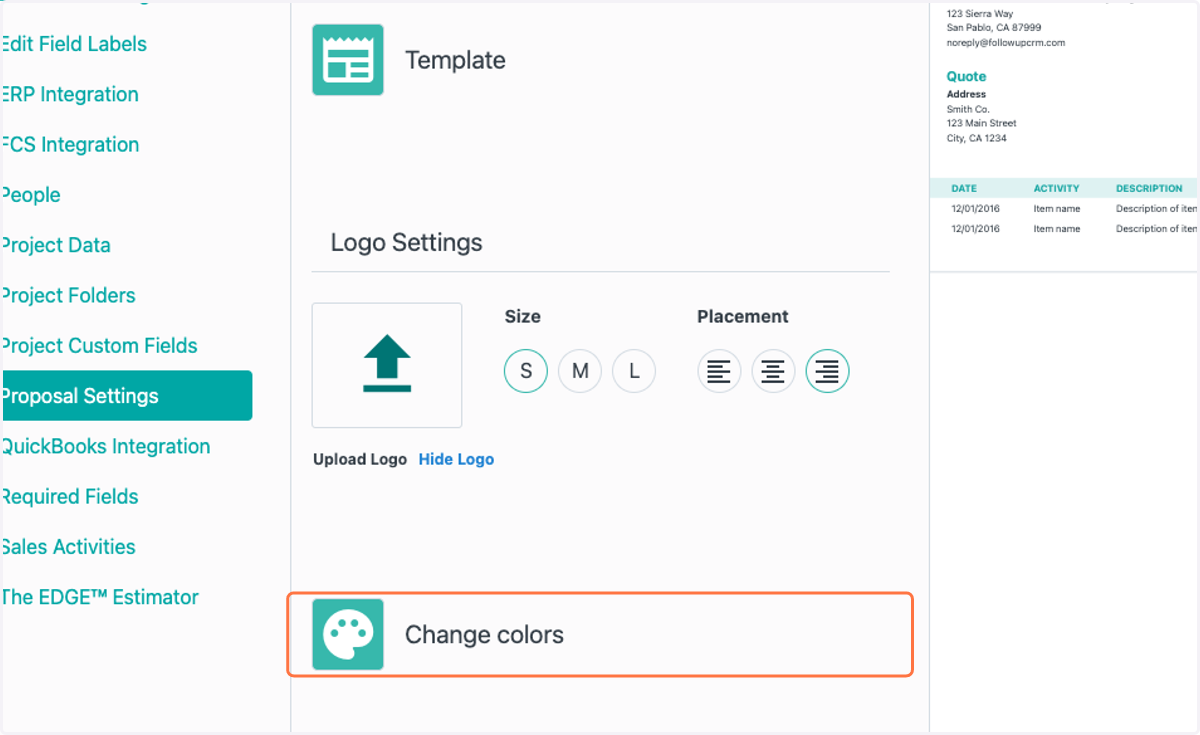
Task: Select center logo placement
Action: 773,372
